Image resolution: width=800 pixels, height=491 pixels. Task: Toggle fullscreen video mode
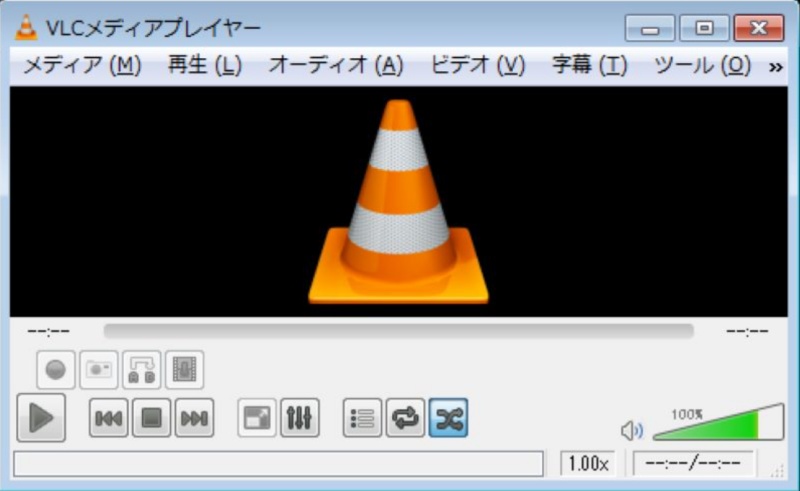pos(257,418)
